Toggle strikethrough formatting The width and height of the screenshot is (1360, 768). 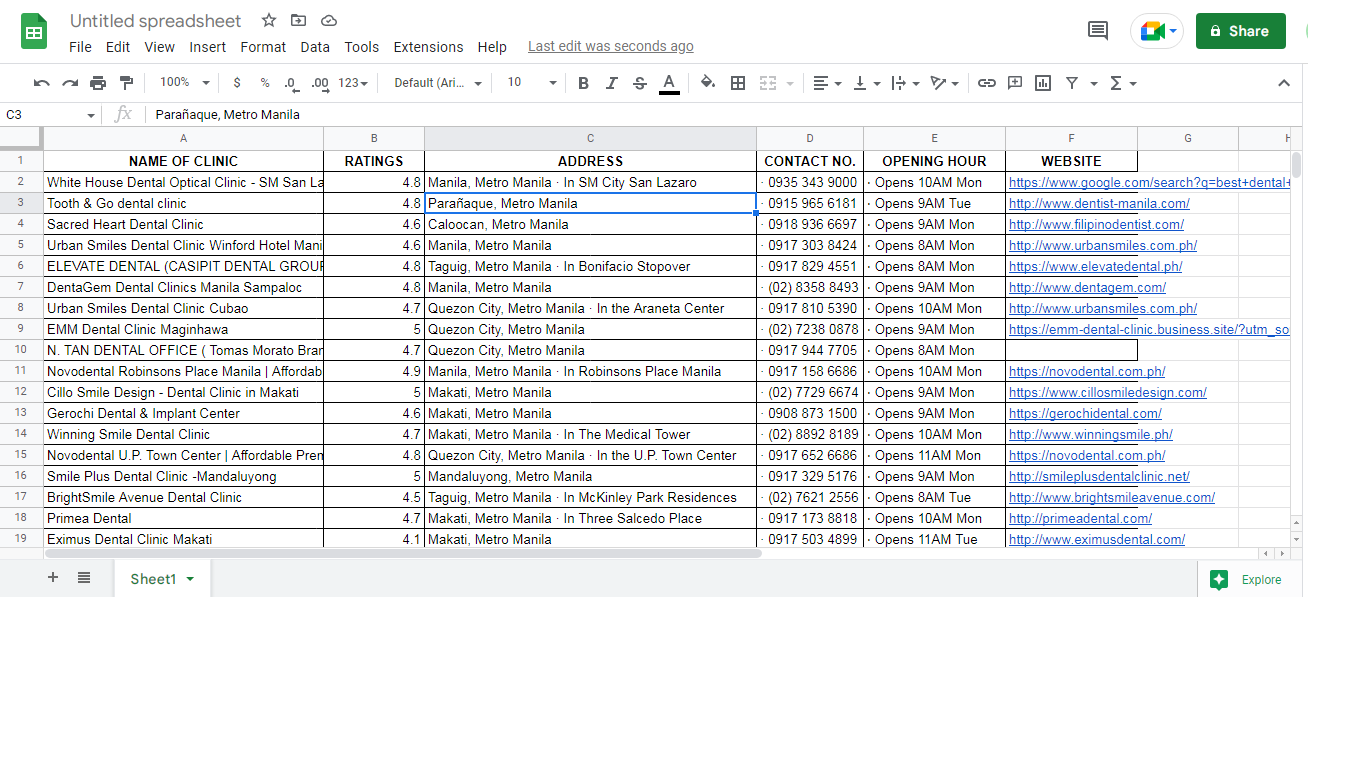(640, 83)
